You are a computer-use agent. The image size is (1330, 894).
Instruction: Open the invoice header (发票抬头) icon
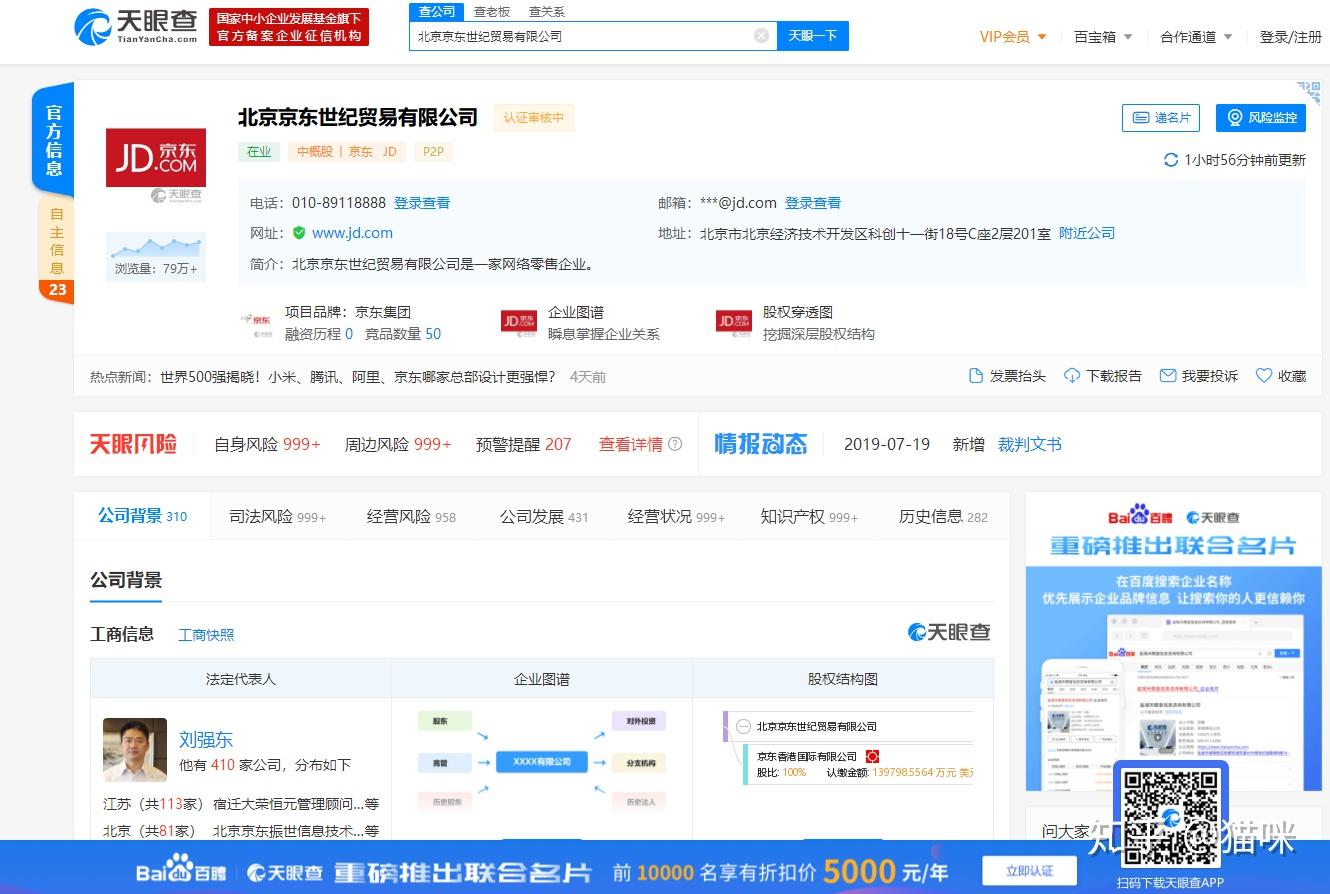[976, 376]
